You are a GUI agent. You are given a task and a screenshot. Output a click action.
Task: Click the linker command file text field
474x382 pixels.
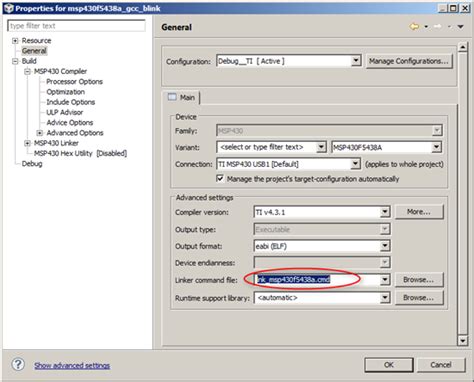(x=317, y=280)
